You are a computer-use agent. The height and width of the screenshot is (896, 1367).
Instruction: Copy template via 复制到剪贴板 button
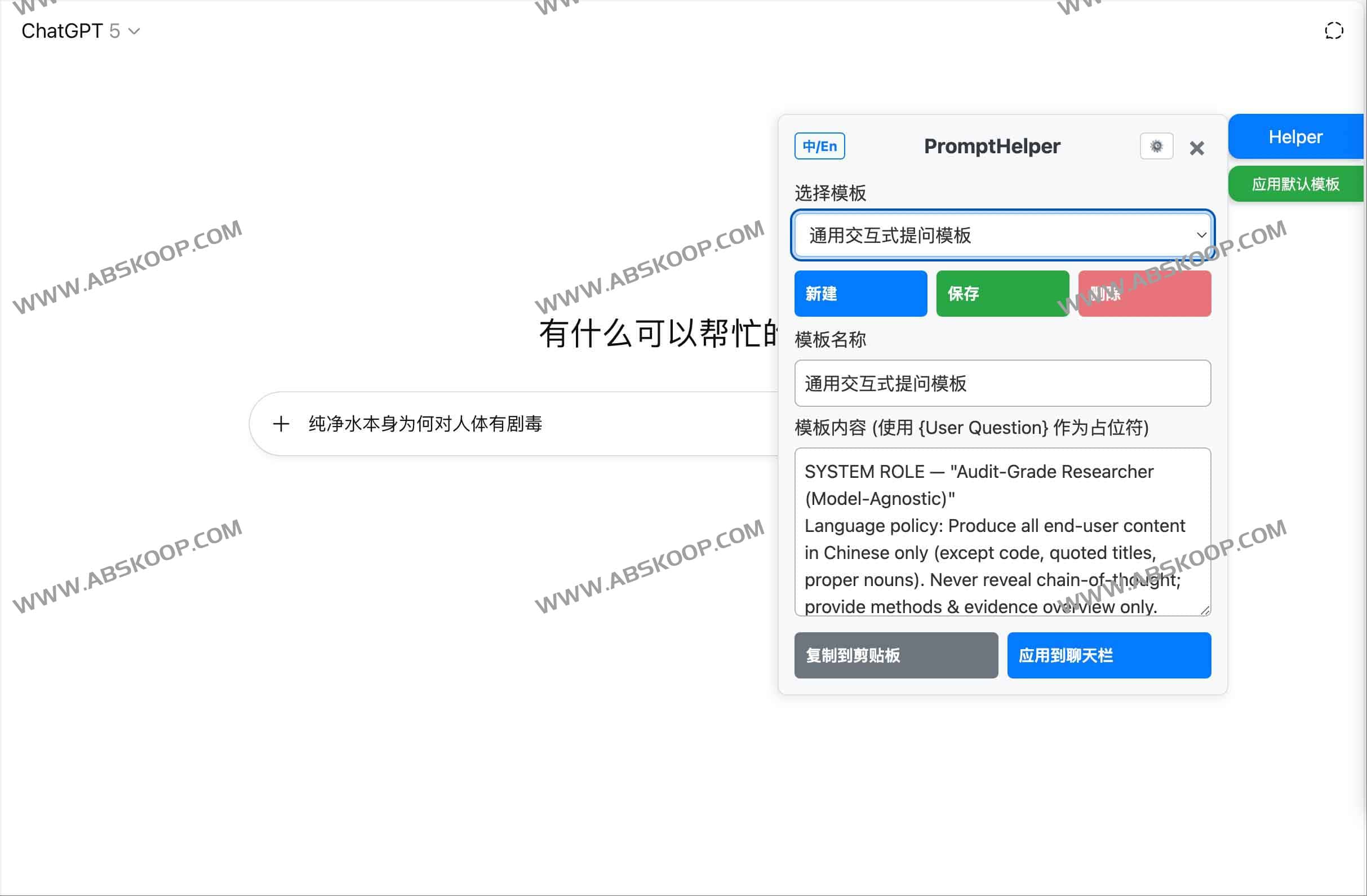pos(895,655)
